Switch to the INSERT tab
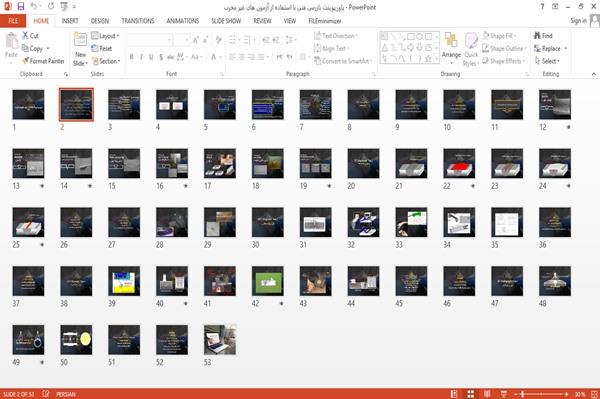 (70, 21)
